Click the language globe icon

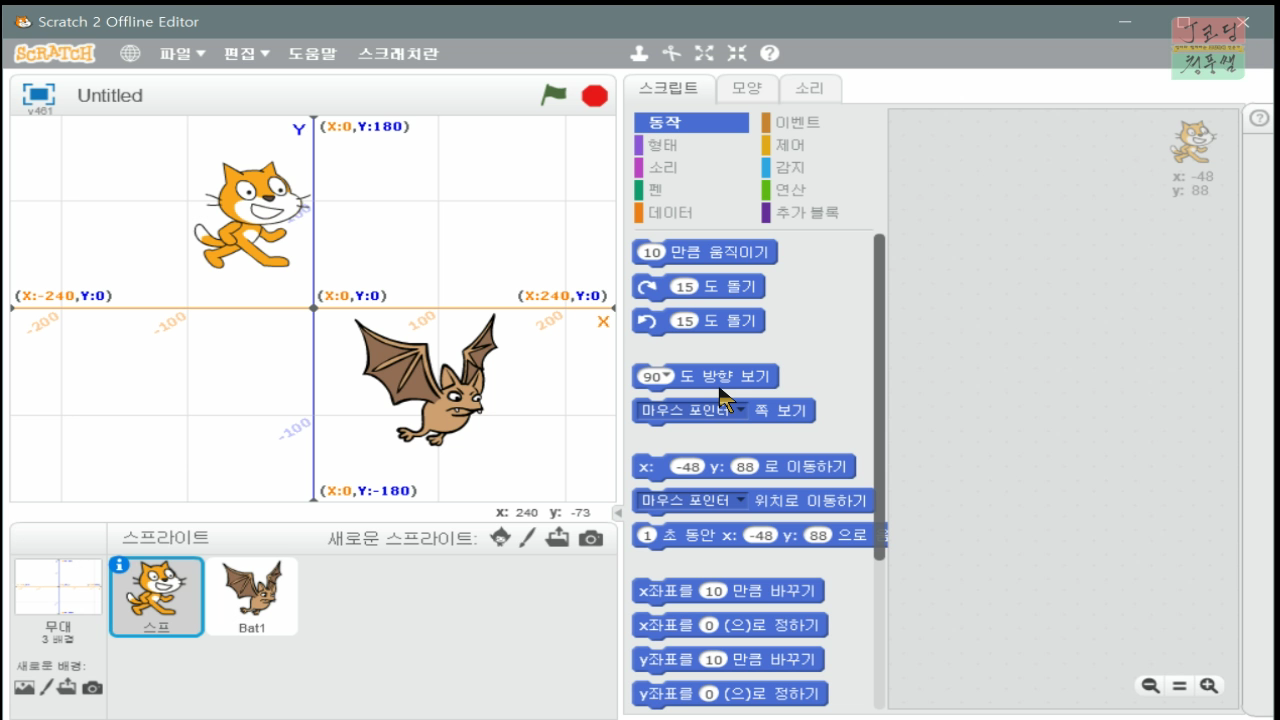(130, 52)
